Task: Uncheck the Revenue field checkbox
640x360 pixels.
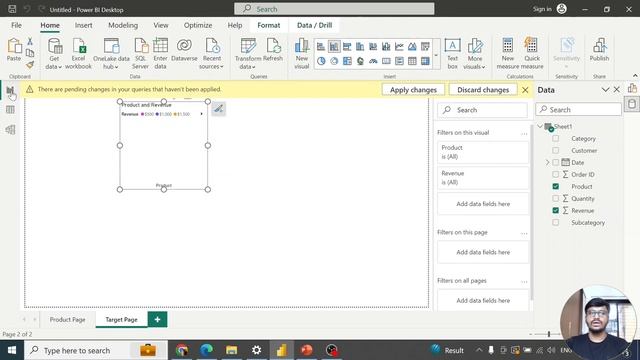Action: [x=556, y=211]
